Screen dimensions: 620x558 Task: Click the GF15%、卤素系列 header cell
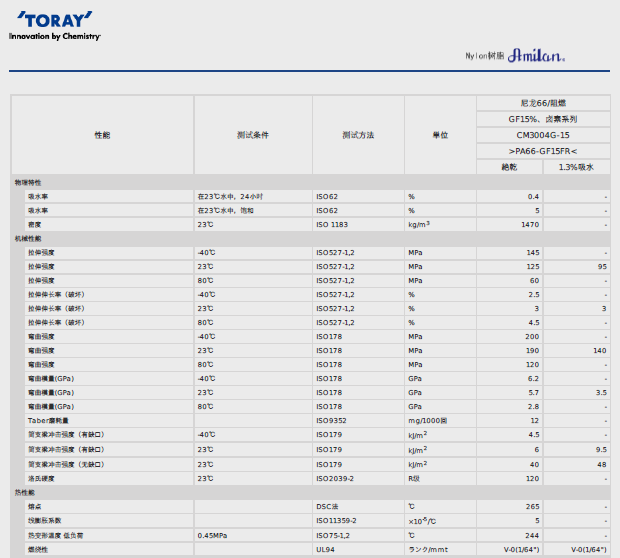(543, 119)
